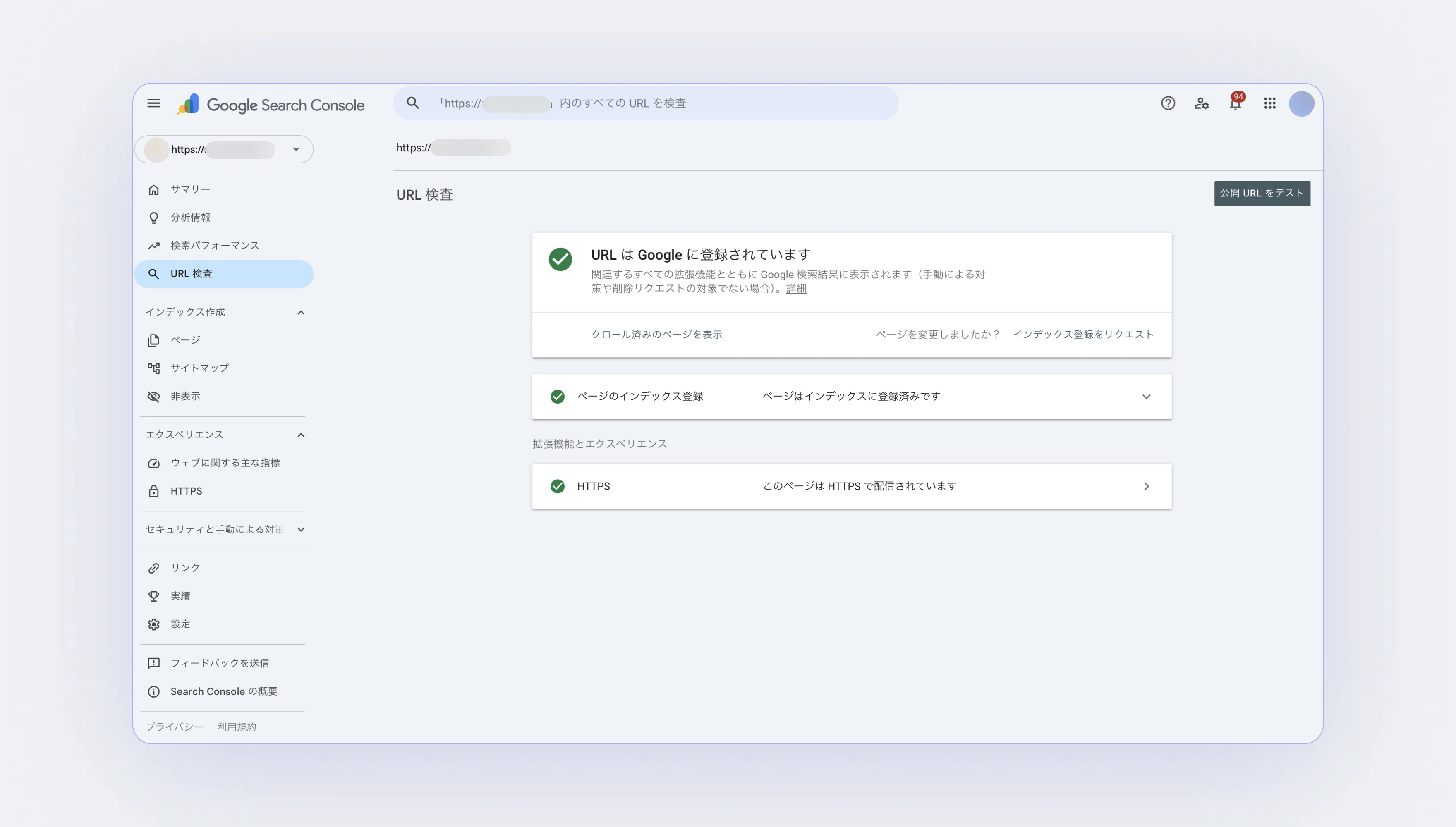Expand the セキュリティと手動による対策 section

click(301, 529)
